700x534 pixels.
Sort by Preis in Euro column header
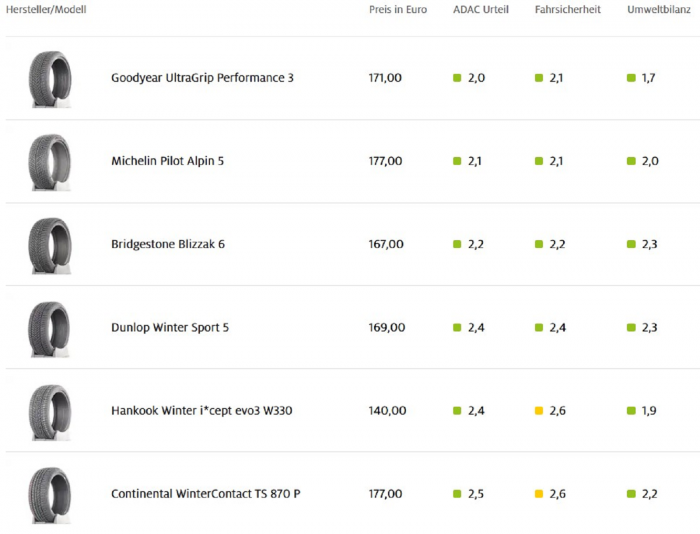tap(398, 10)
